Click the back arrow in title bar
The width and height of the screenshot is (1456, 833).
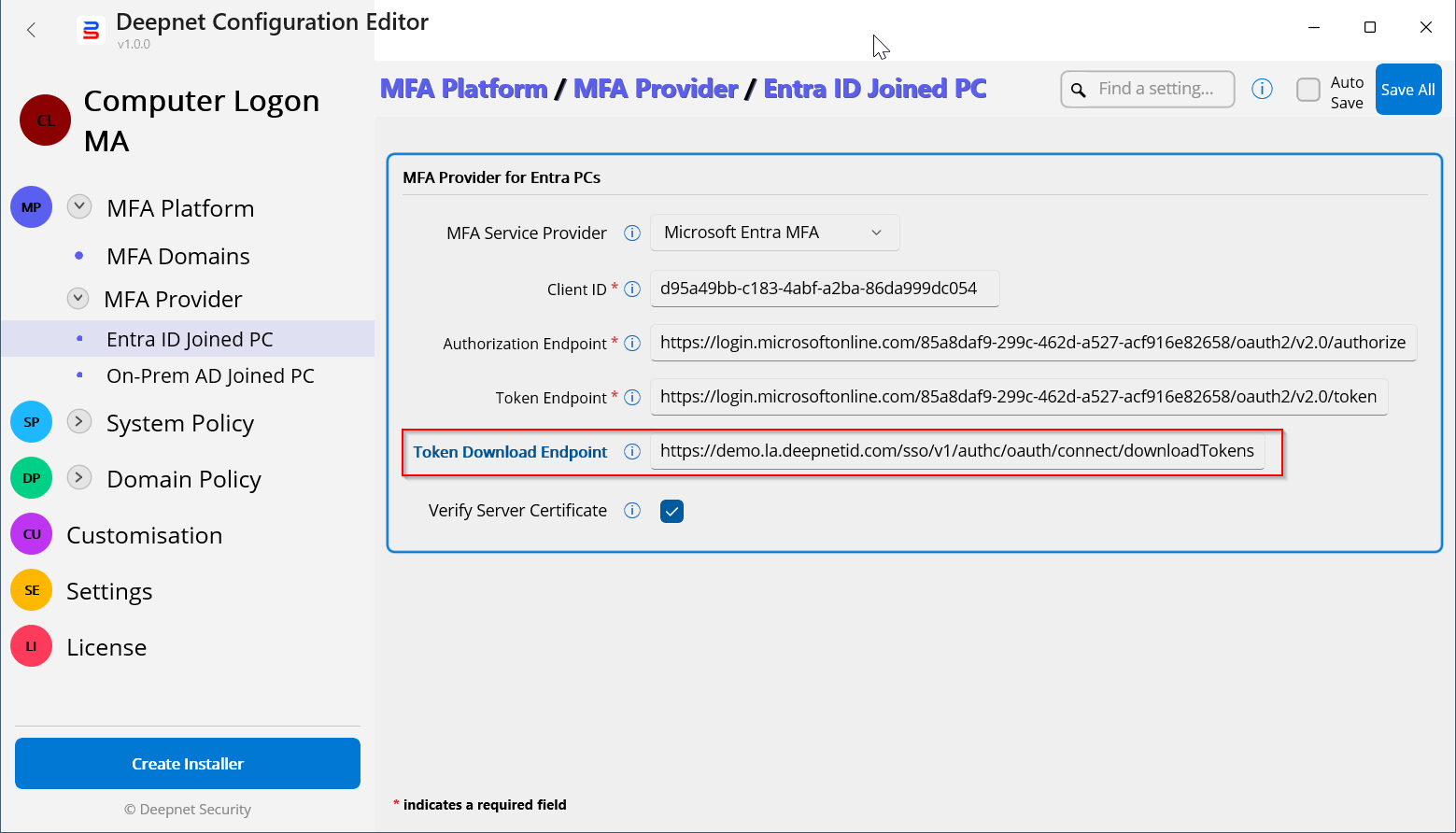click(32, 30)
